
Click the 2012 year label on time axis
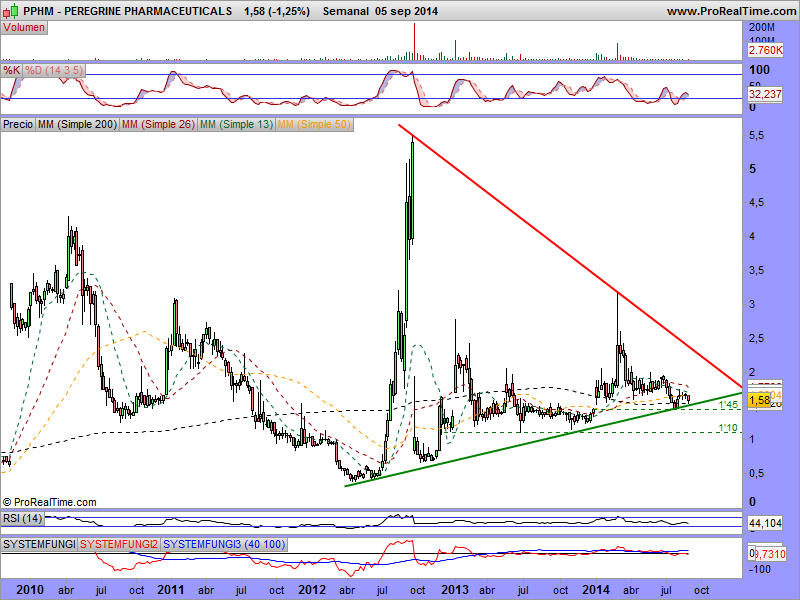(312, 590)
